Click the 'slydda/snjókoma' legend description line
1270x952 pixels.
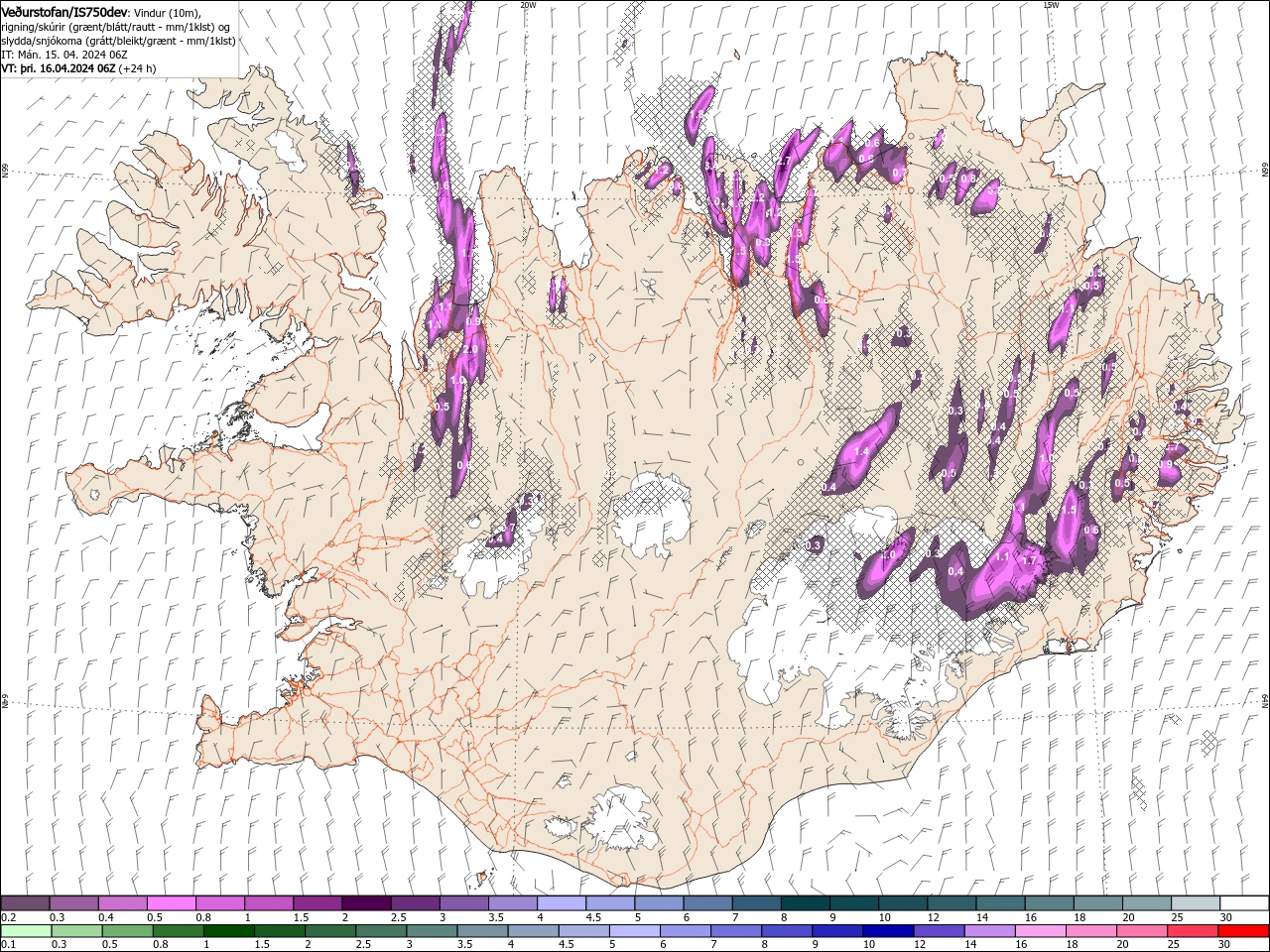click(118, 41)
